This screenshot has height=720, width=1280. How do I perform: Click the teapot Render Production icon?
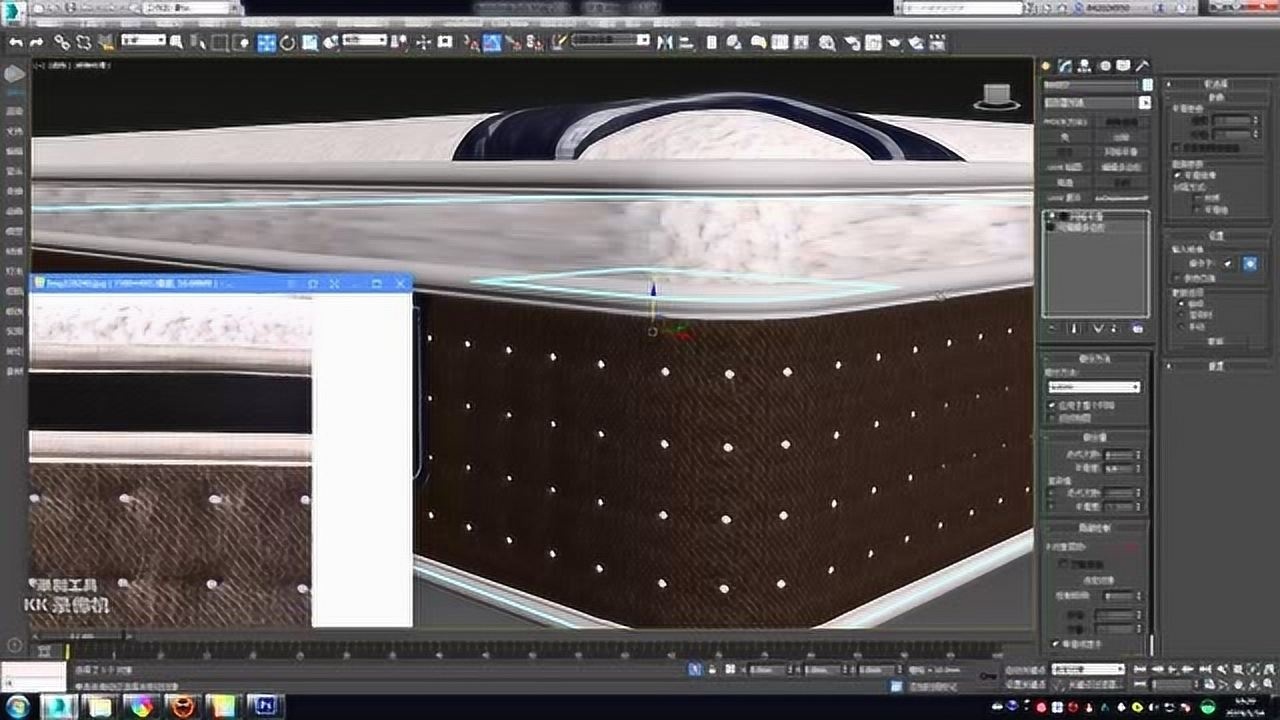(895, 42)
